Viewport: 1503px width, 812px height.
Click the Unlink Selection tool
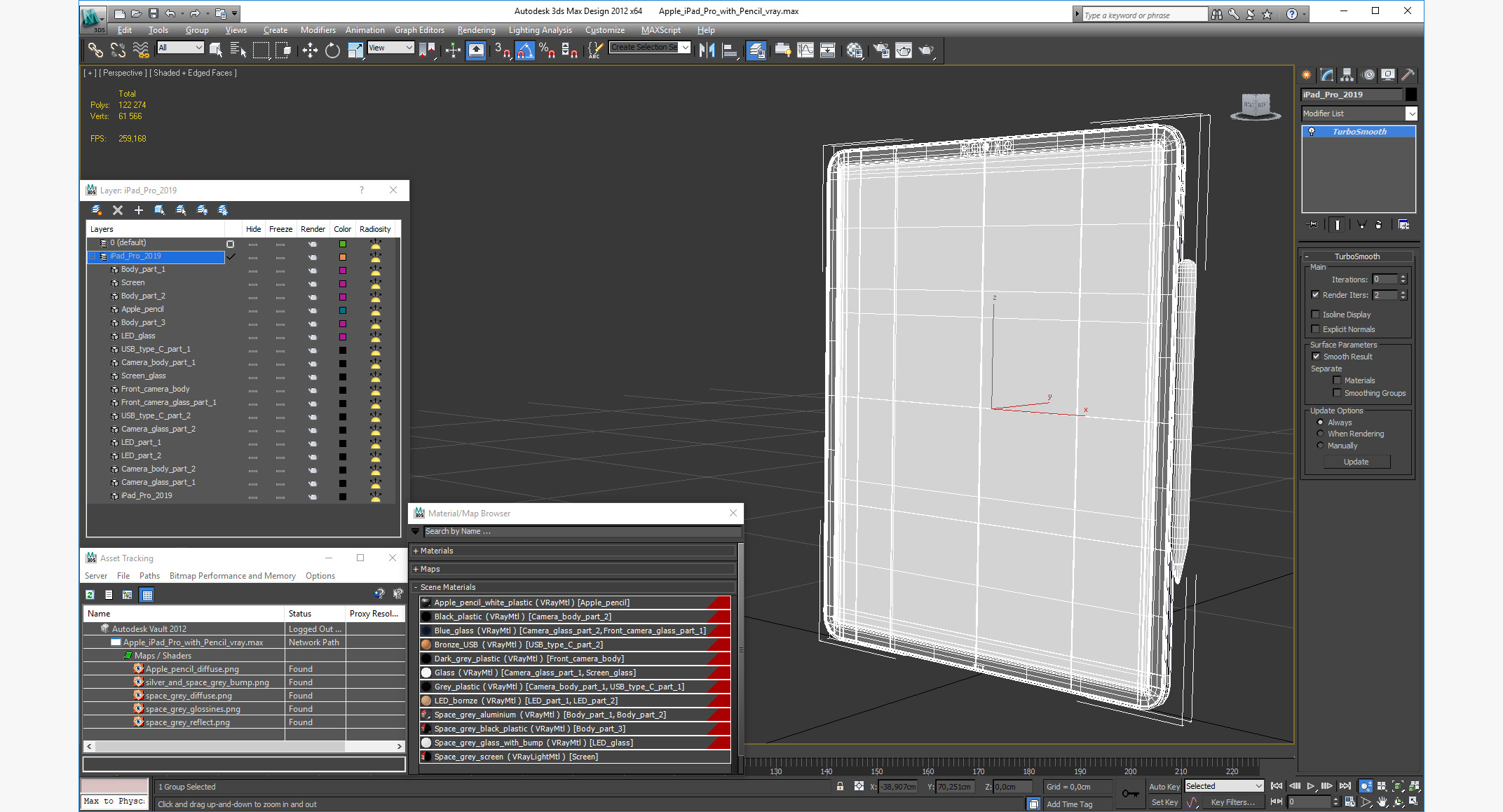[118, 50]
